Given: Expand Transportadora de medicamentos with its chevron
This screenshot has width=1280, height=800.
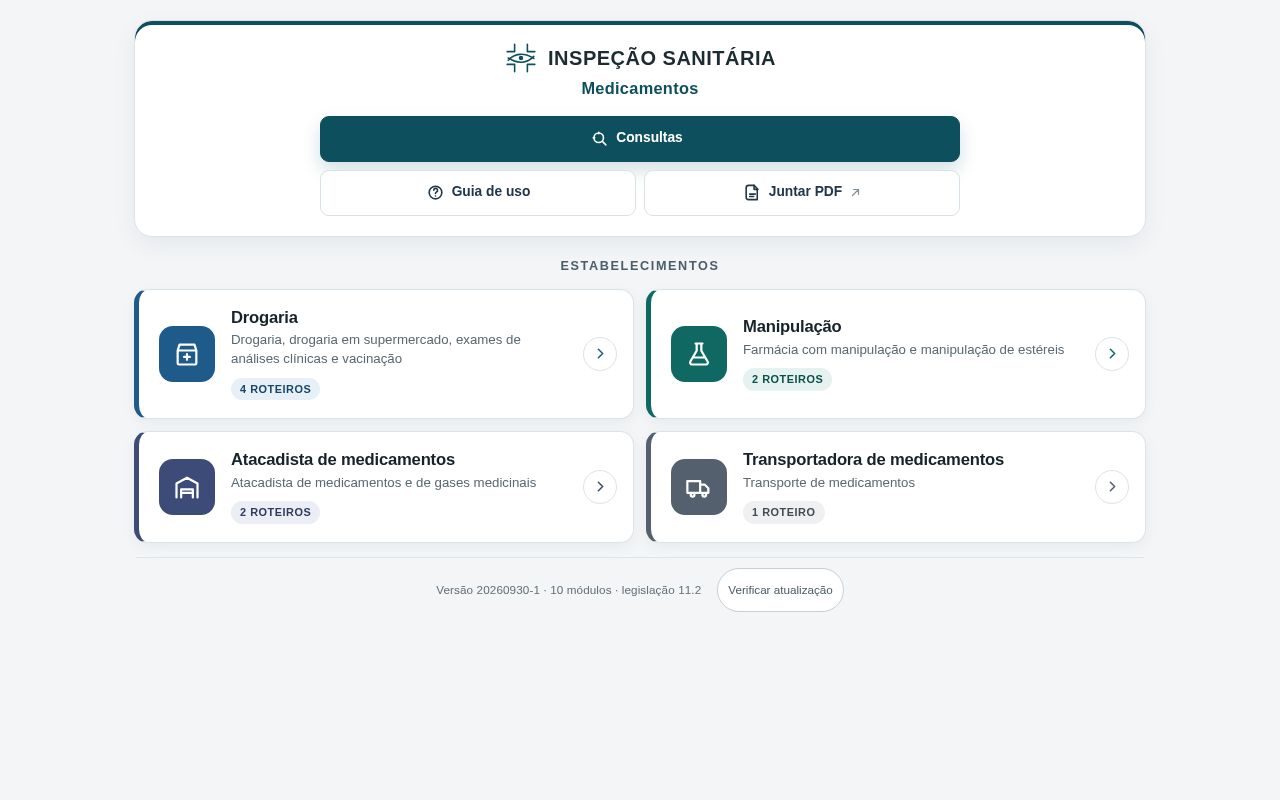Looking at the screenshot, I should click(x=1112, y=487).
